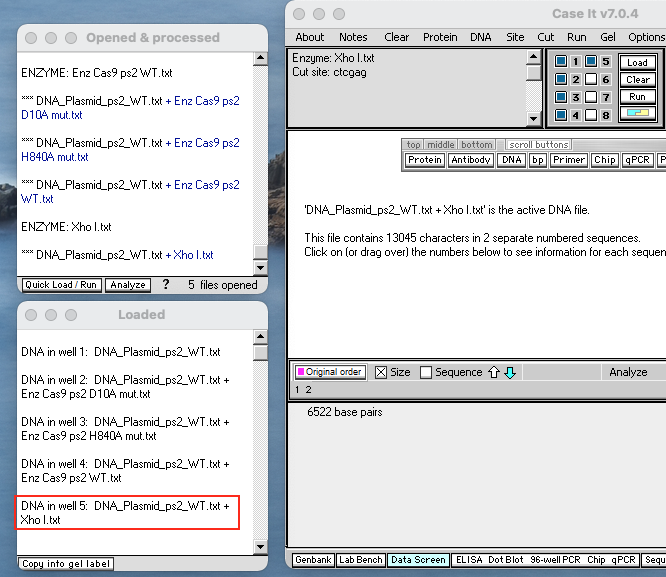
Task: Open the DNA menu
Action: [x=480, y=37]
